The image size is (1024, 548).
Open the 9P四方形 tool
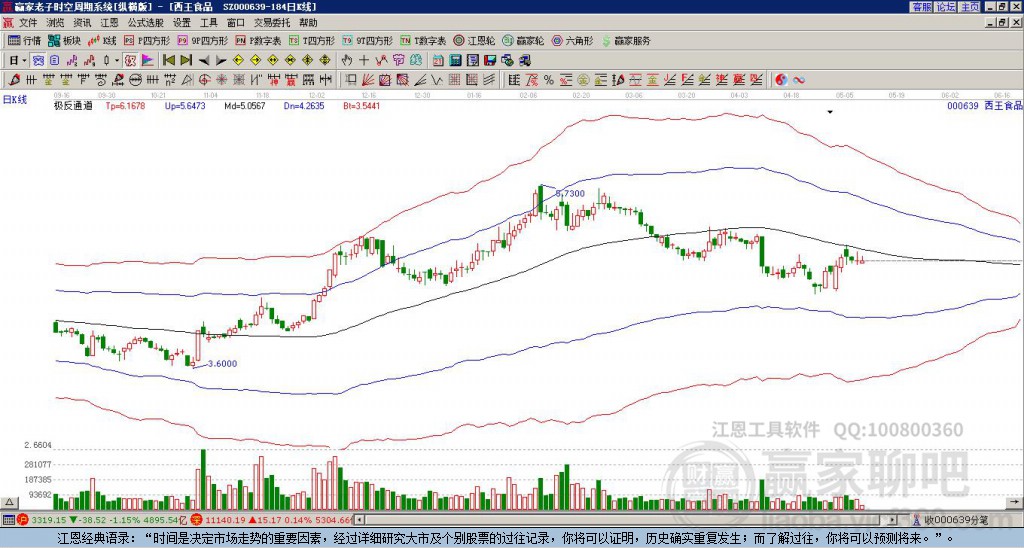tap(202, 40)
